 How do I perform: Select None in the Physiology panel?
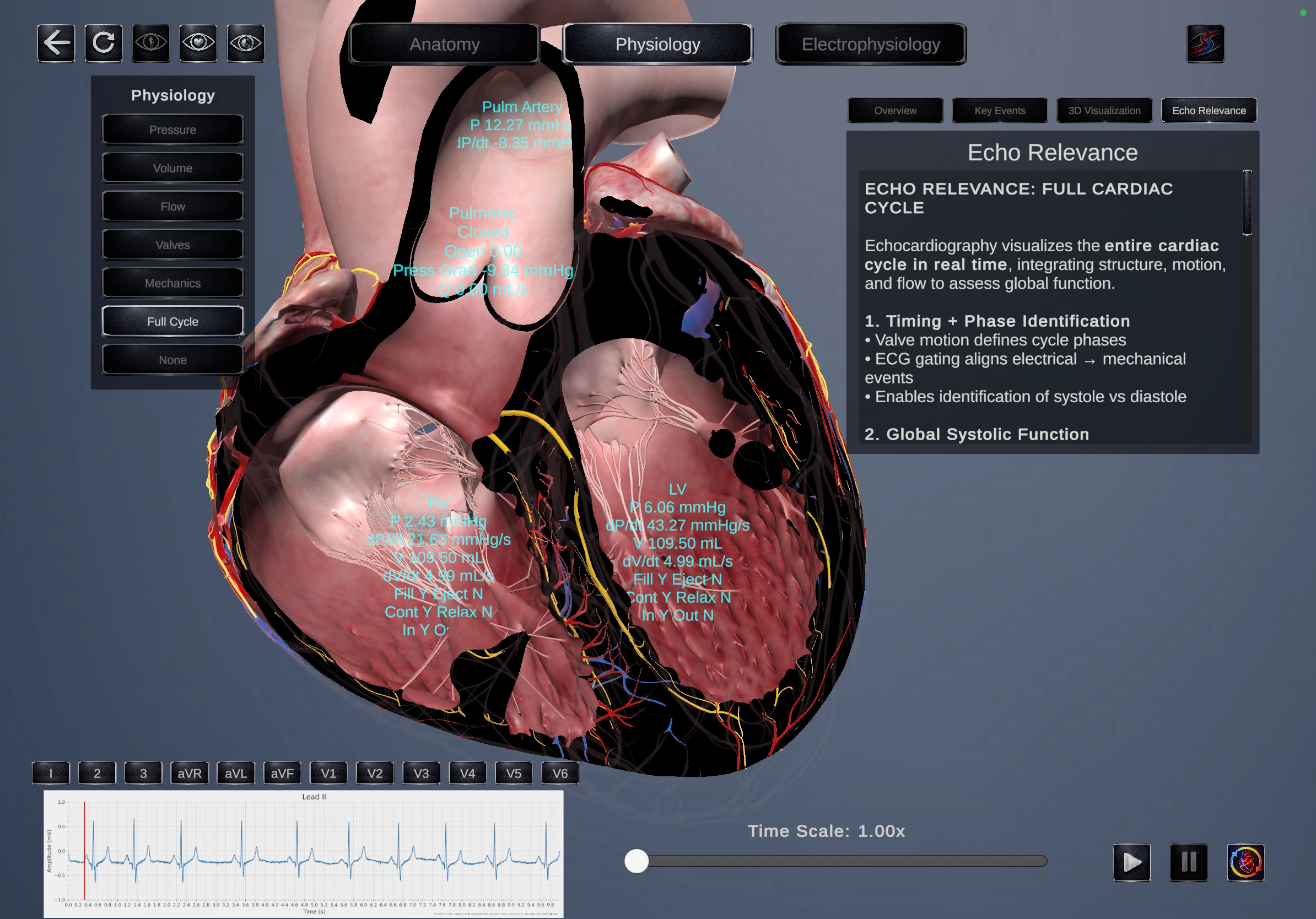pyautogui.click(x=172, y=360)
